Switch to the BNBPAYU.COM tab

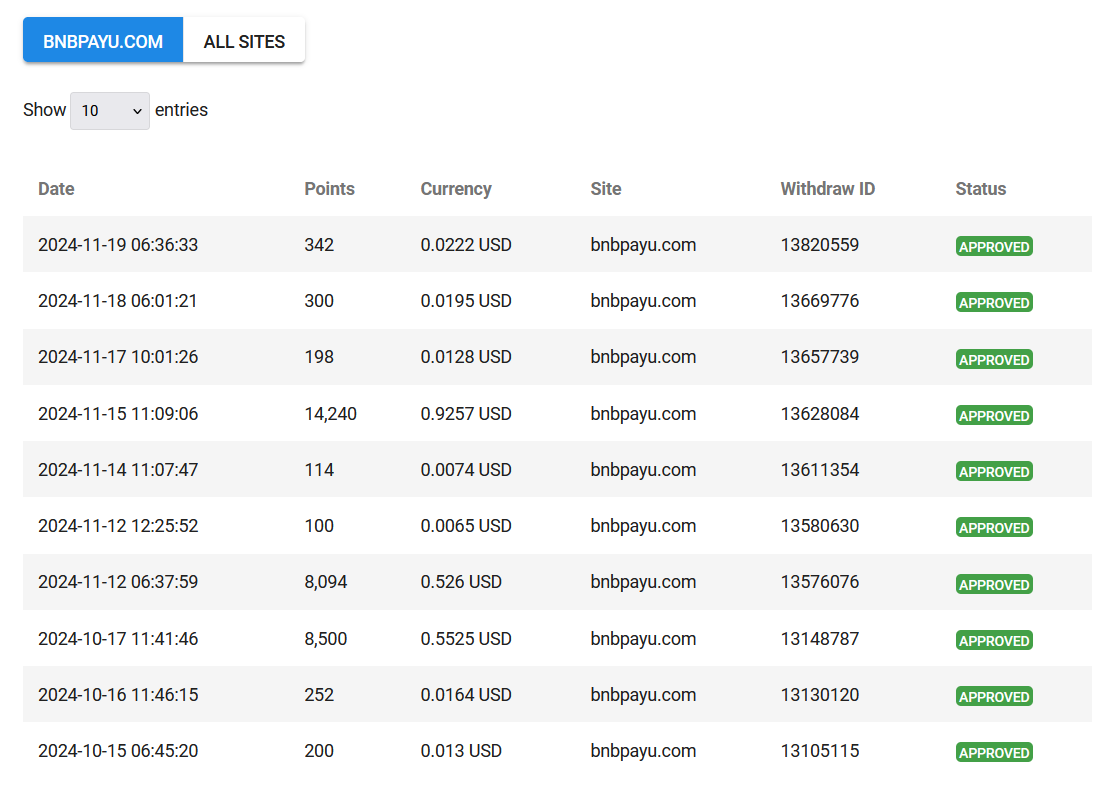103,40
